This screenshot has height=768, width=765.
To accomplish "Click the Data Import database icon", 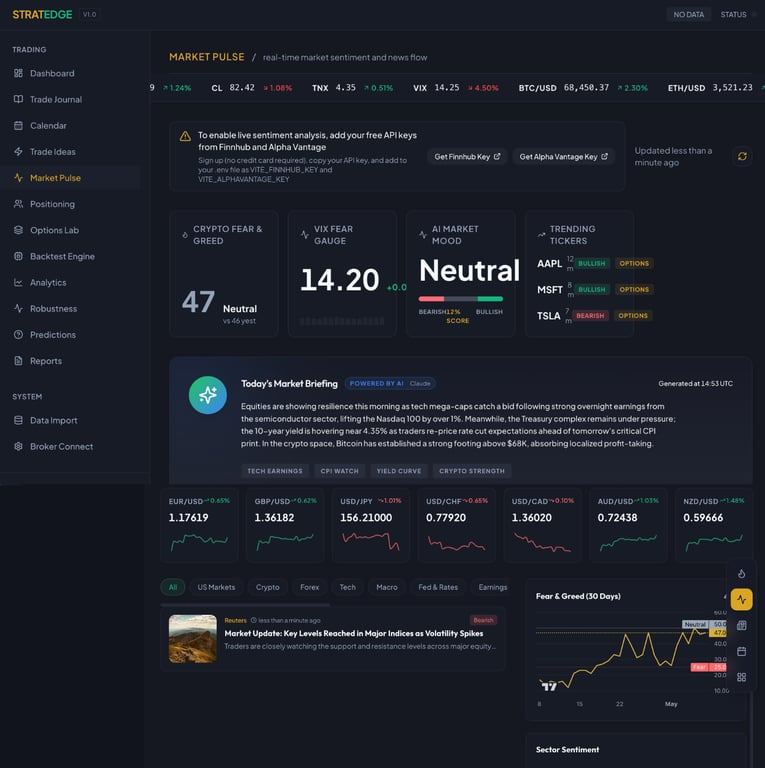I will [x=19, y=420].
